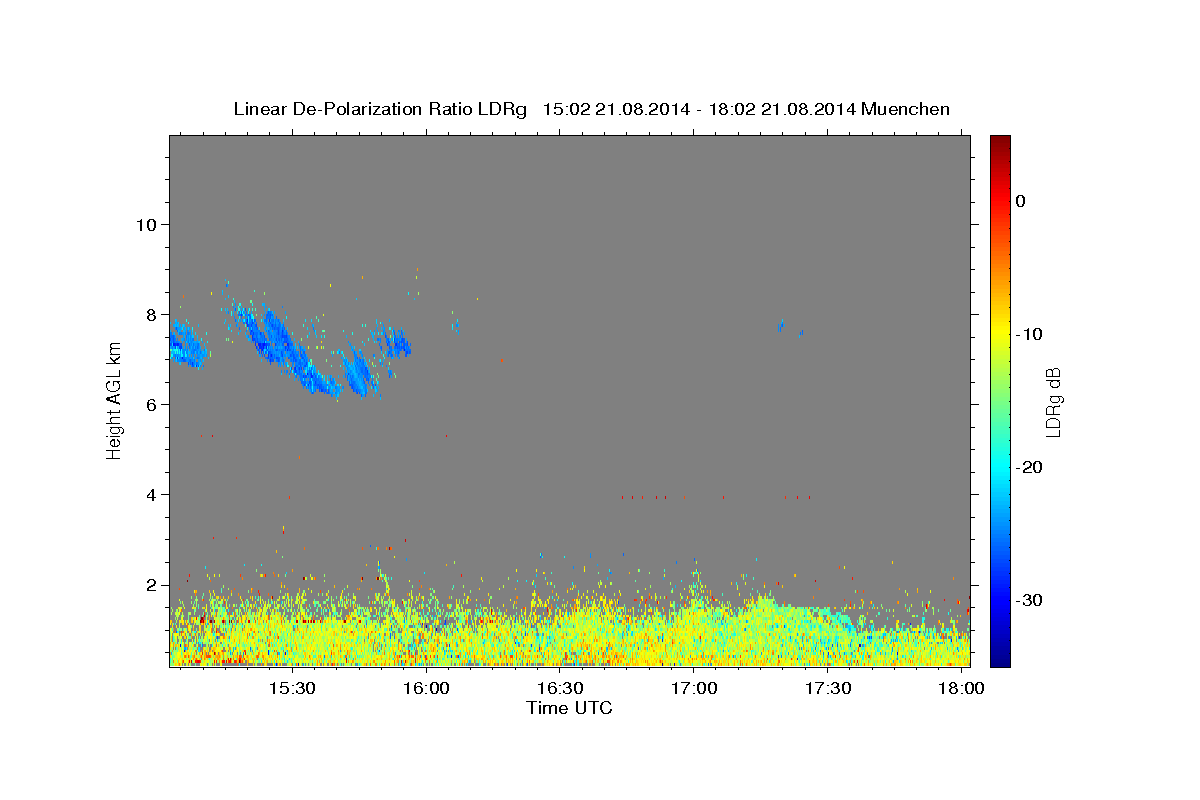Click the 17:30 time tick label
Viewport: 1200px width, 800px height.
[828, 689]
